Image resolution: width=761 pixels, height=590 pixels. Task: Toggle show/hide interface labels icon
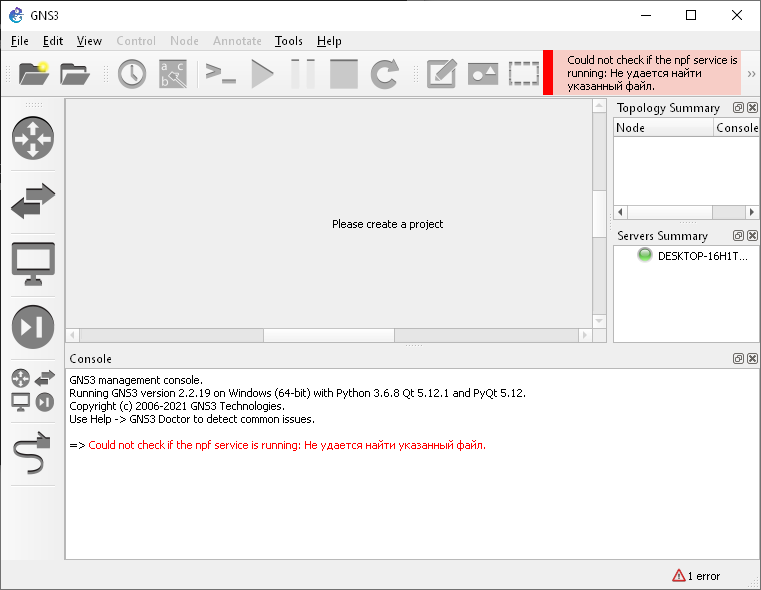(x=173, y=74)
